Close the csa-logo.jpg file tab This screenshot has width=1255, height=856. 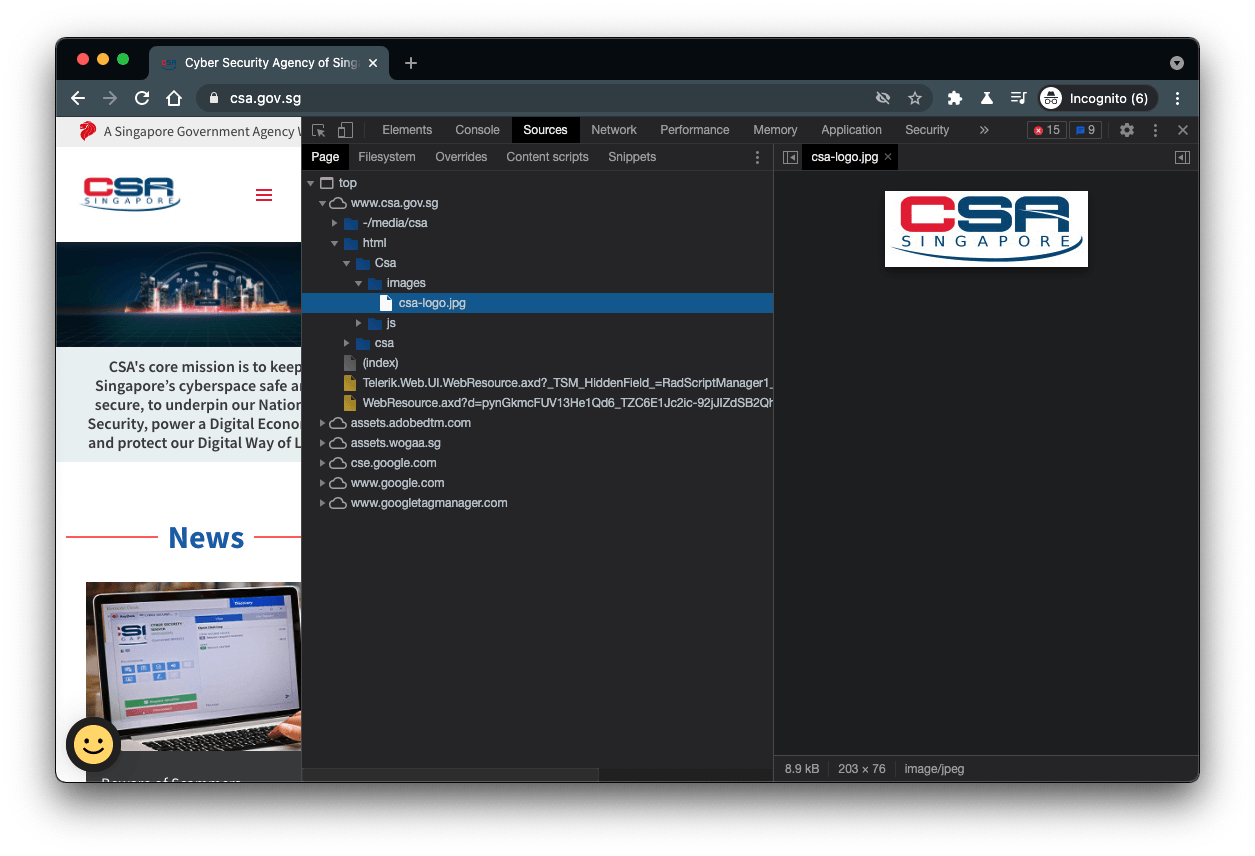click(x=888, y=157)
